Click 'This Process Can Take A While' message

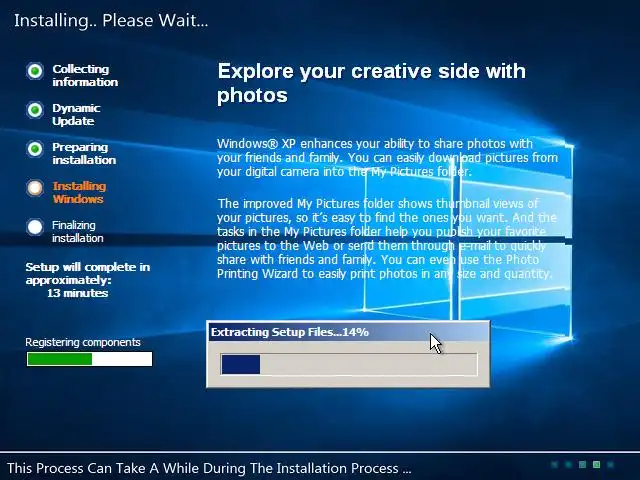click(209, 468)
